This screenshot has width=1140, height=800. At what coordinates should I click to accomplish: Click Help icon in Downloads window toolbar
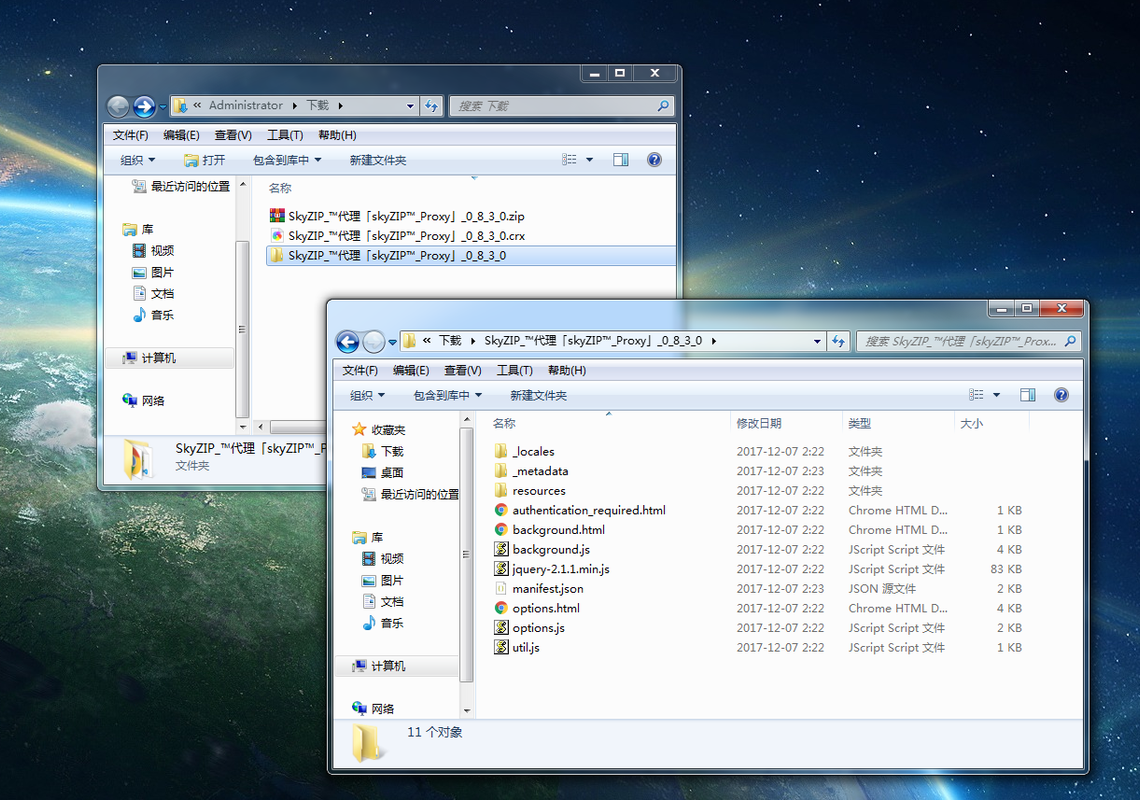pyautogui.click(x=654, y=160)
